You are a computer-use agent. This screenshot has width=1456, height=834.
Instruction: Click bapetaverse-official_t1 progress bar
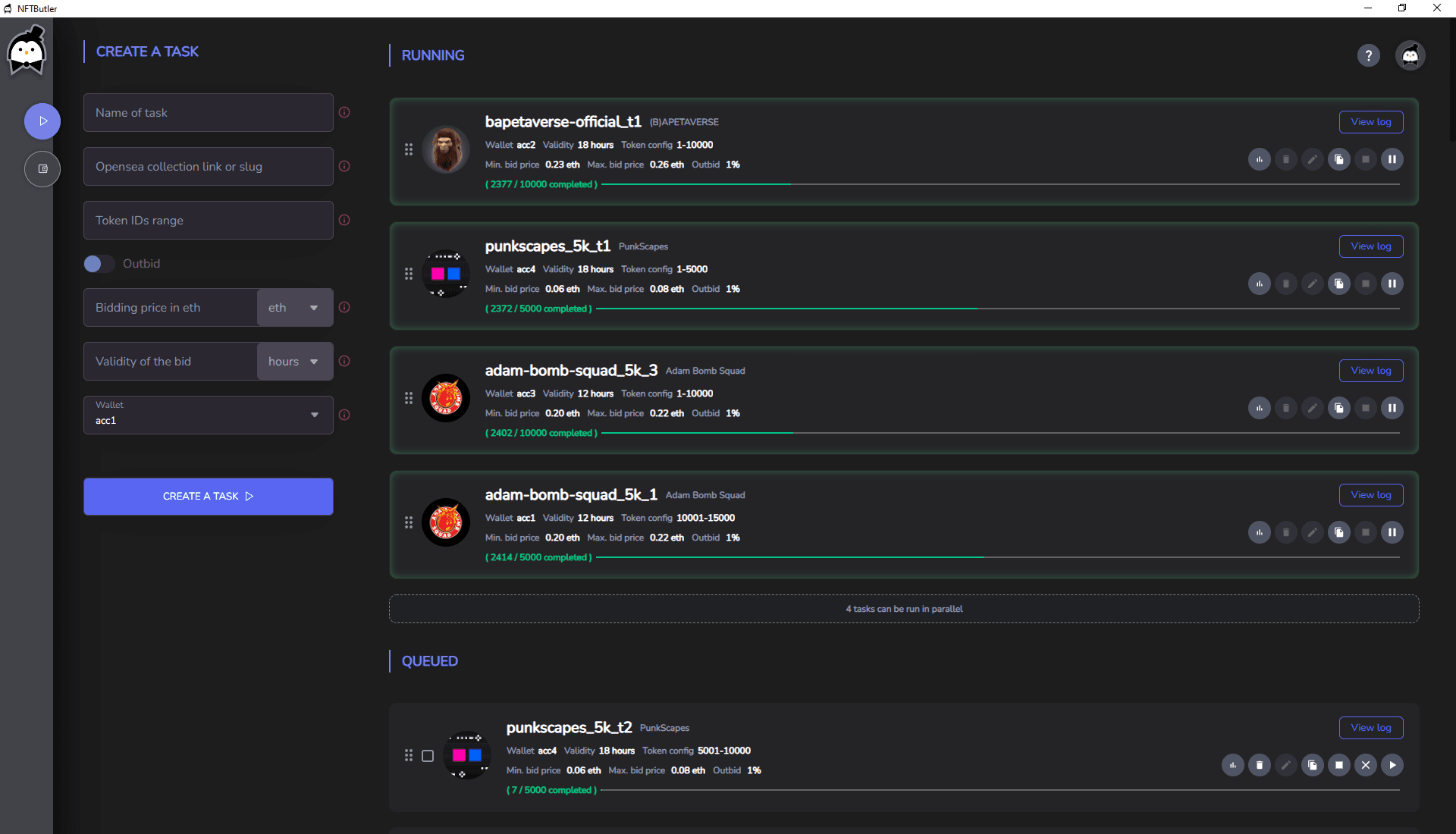point(1000,184)
